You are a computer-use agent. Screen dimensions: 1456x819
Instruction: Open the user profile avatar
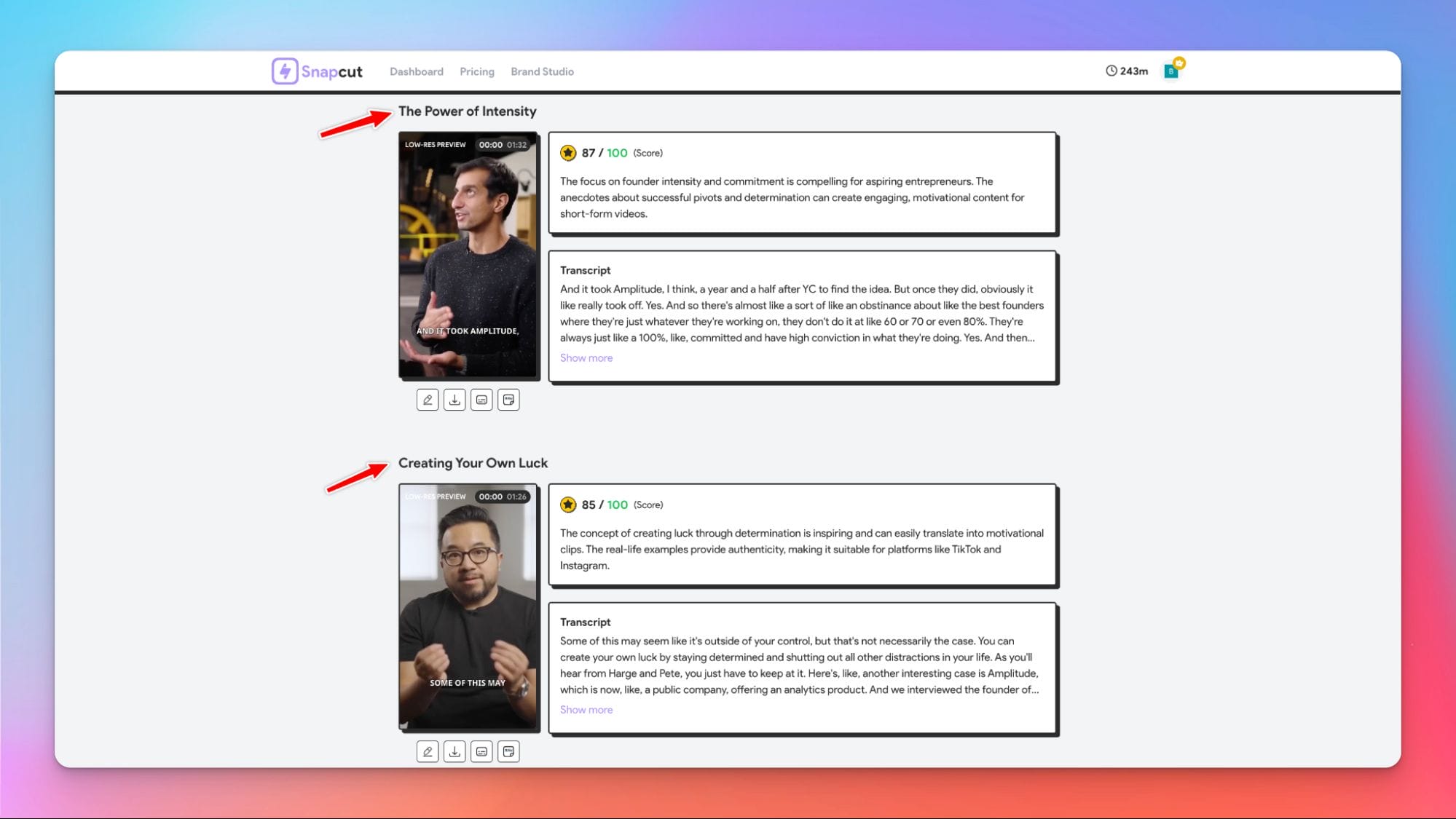click(x=1171, y=71)
